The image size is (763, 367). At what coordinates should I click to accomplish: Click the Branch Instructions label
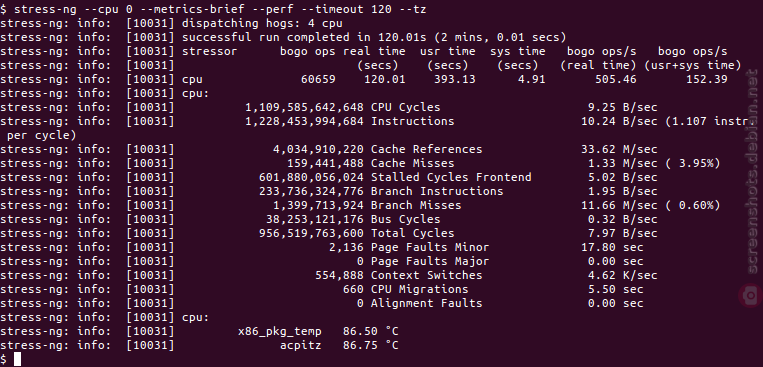437,191
